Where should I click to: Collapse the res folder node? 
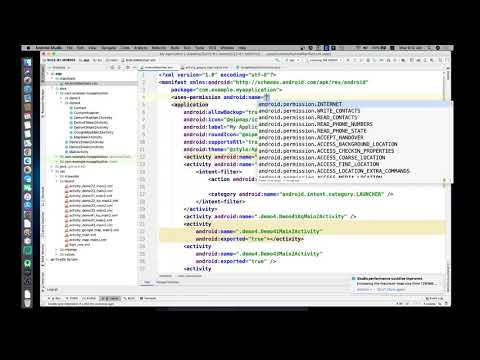[52, 171]
